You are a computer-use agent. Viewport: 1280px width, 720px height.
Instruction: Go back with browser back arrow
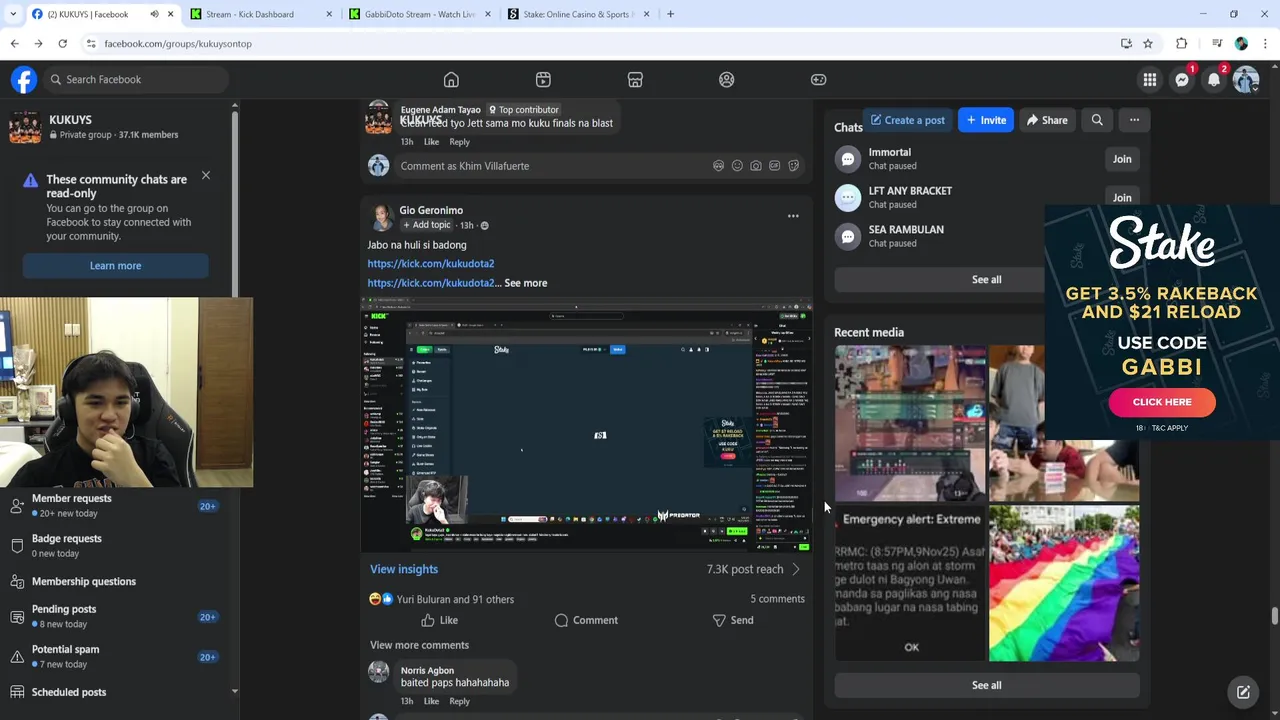click(x=14, y=43)
